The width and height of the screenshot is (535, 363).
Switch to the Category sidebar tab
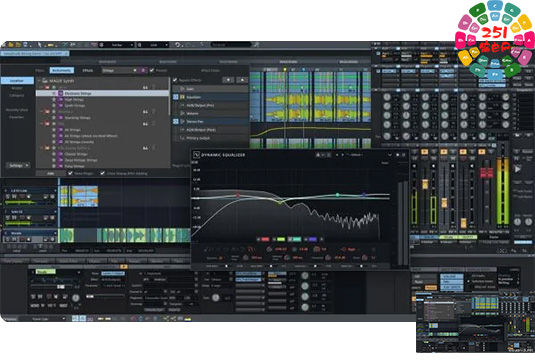point(17,96)
